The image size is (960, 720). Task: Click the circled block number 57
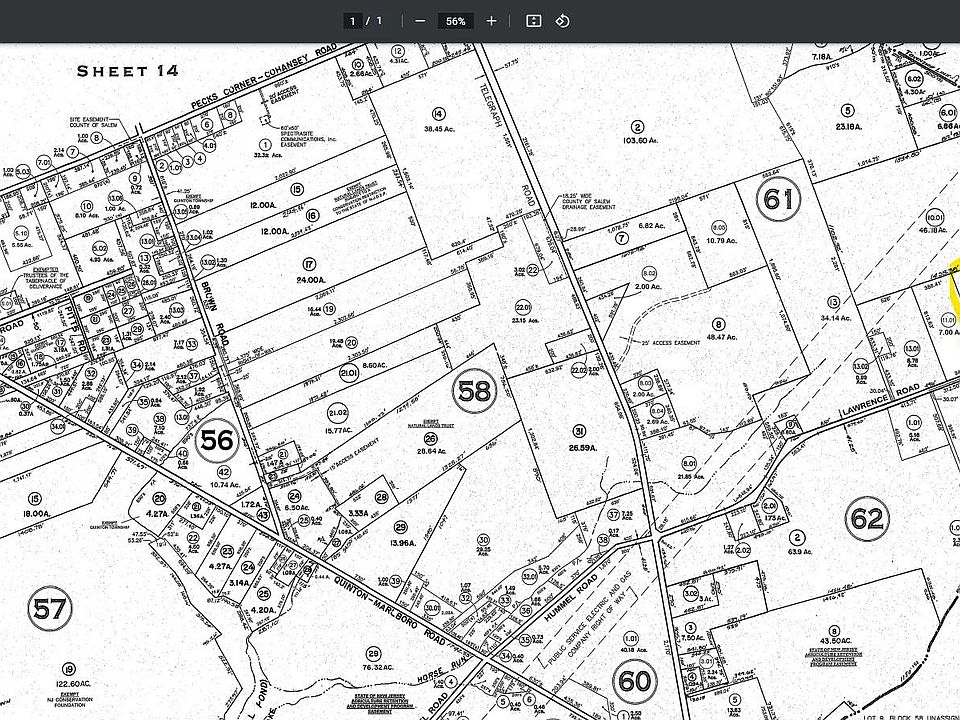pos(48,608)
